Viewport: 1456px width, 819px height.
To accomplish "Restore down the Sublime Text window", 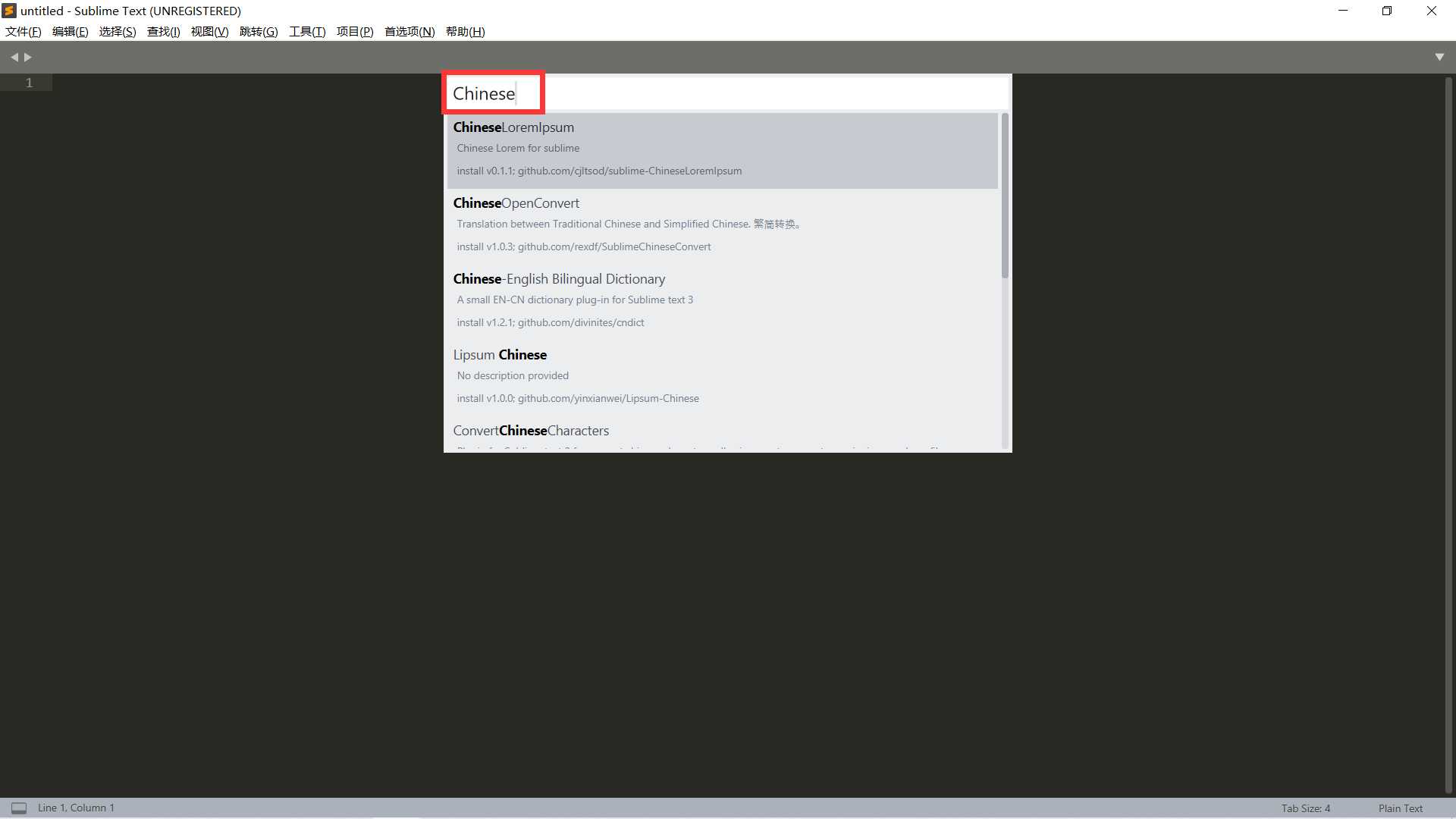I will click(1387, 11).
